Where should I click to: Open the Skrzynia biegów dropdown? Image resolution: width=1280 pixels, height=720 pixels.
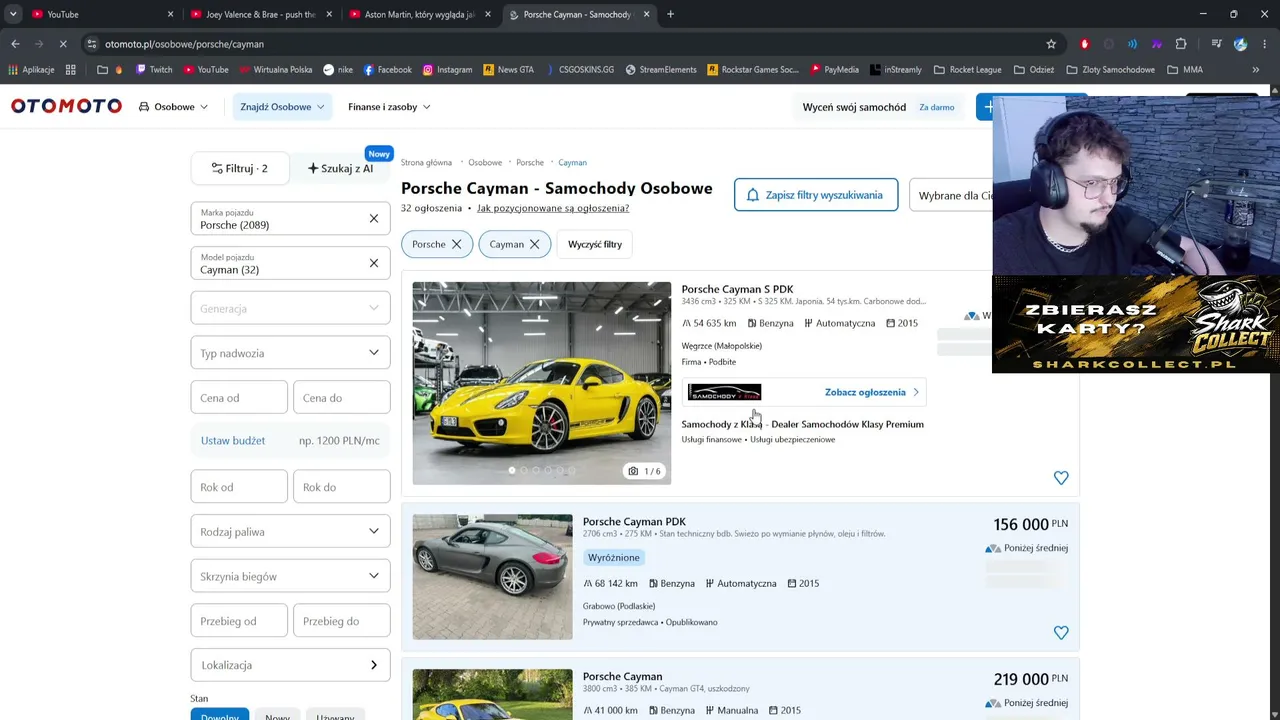[x=290, y=576]
